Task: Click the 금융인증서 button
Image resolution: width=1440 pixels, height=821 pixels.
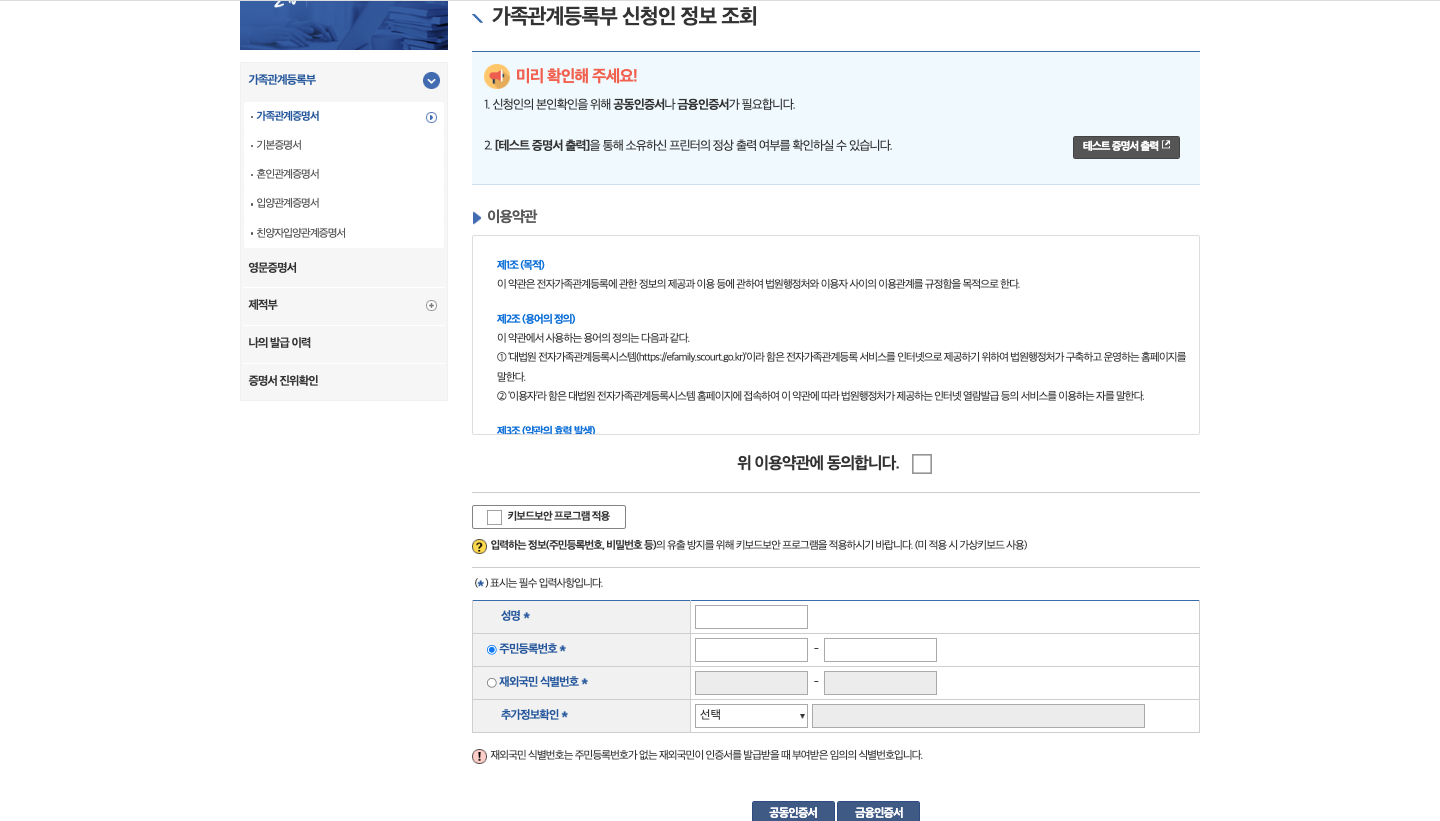Action: pyautogui.click(x=878, y=811)
